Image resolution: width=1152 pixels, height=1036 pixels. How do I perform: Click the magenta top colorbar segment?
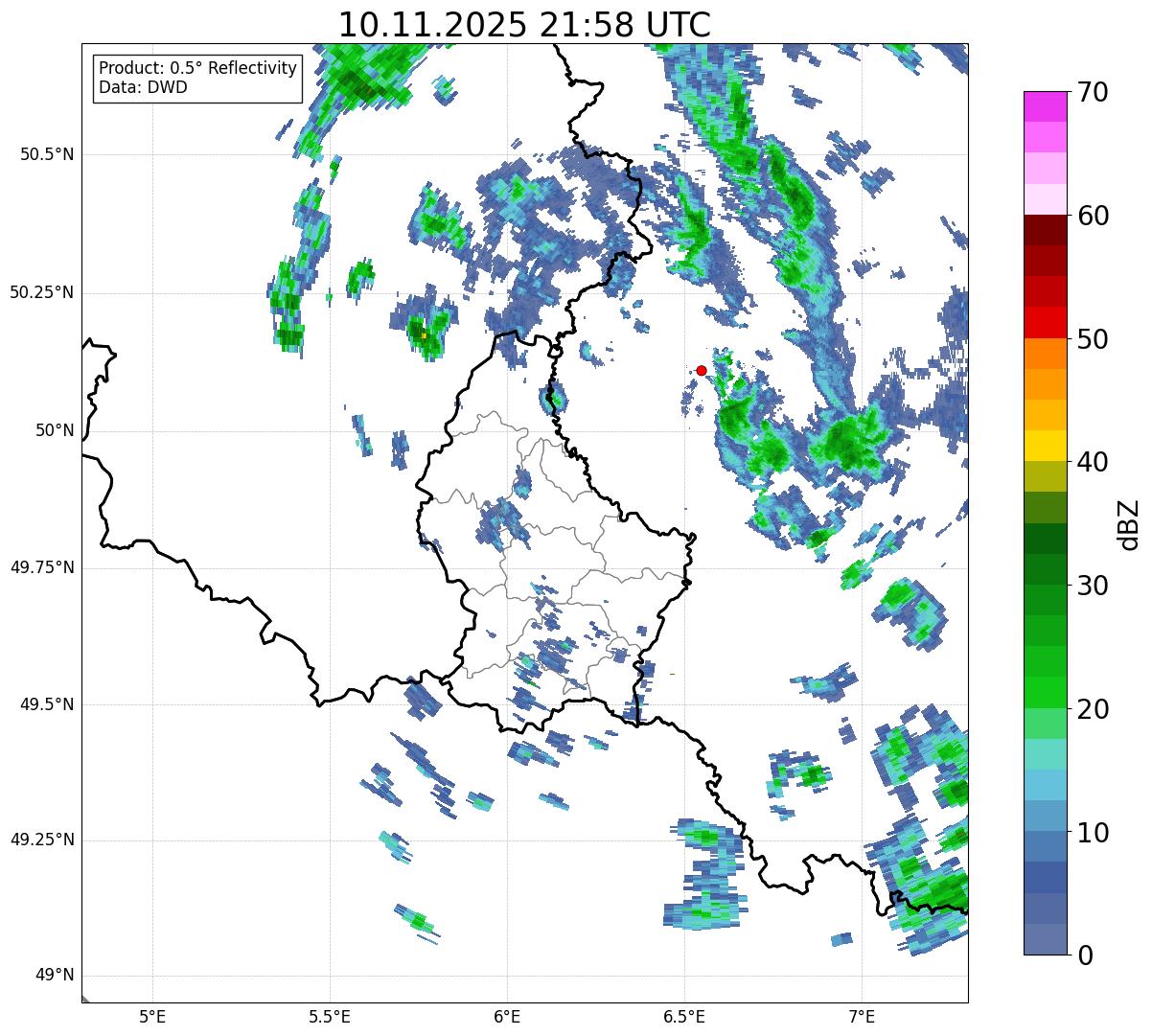click(x=1046, y=106)
